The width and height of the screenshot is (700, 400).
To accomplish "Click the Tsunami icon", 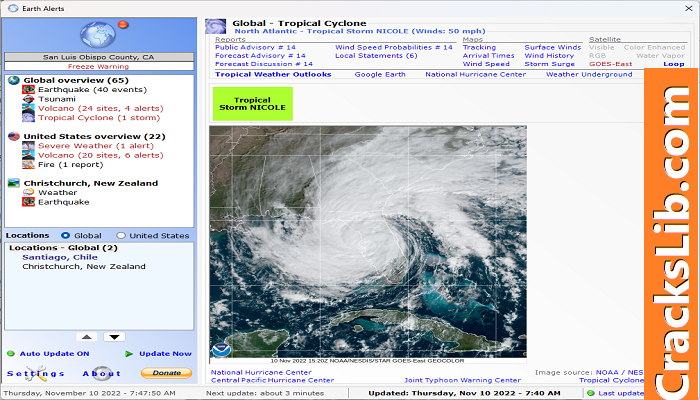I will point(29,99).
